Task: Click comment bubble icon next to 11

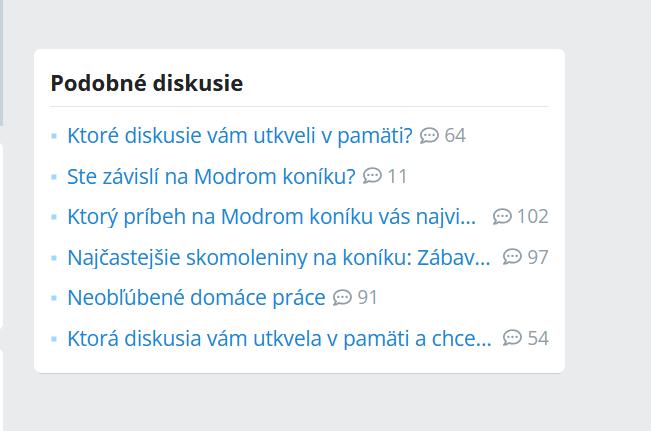Action: point(372,176)
